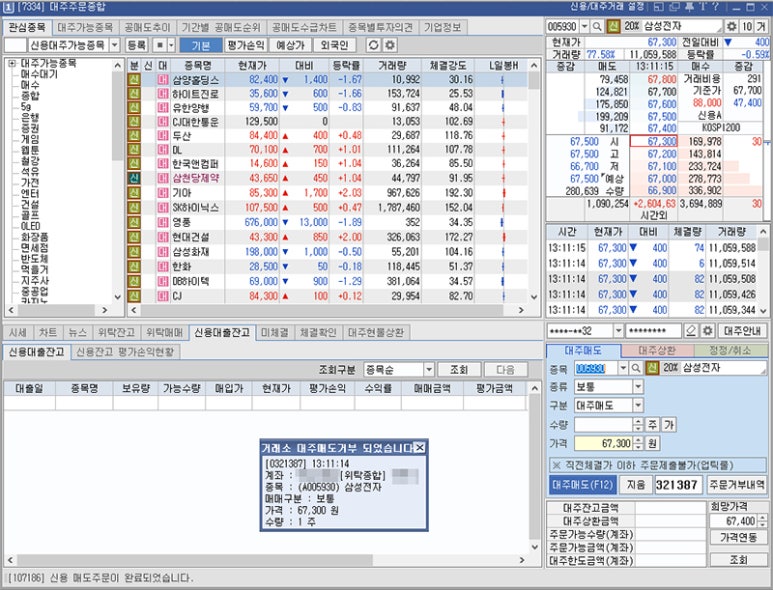The image size is (773, 590).
Task: Click 지움 clear button
Action: click(x=636, y=485)
